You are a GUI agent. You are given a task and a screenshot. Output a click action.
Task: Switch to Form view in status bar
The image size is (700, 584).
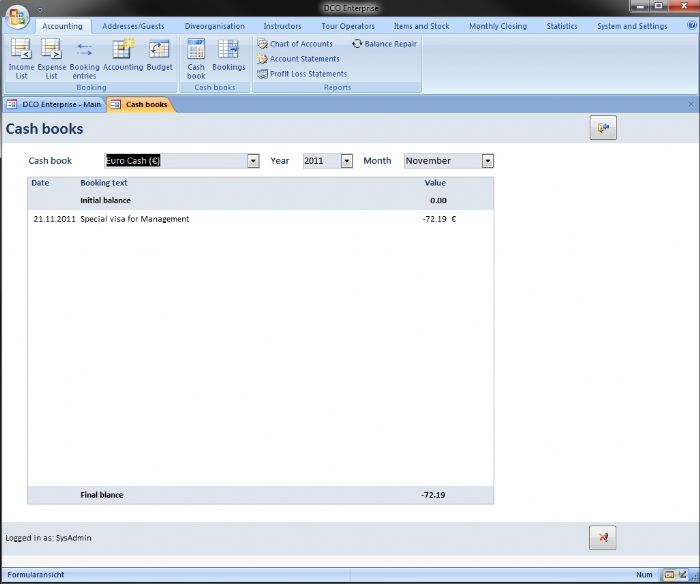[669, 575]
